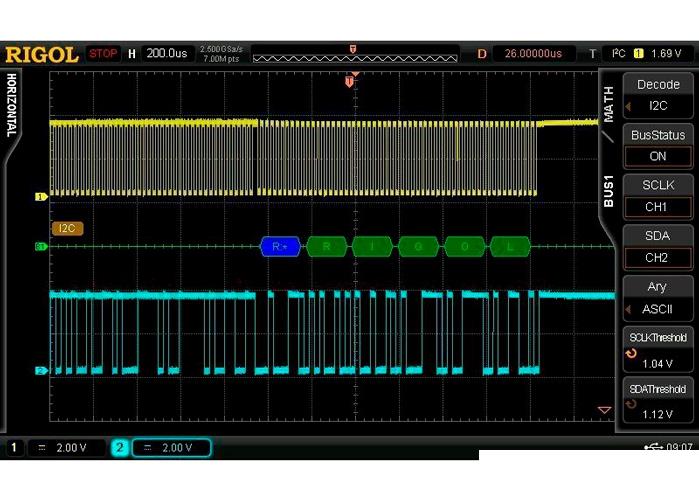
Task: Click the SDAThreshold knob icon
Action: point(631,405)
